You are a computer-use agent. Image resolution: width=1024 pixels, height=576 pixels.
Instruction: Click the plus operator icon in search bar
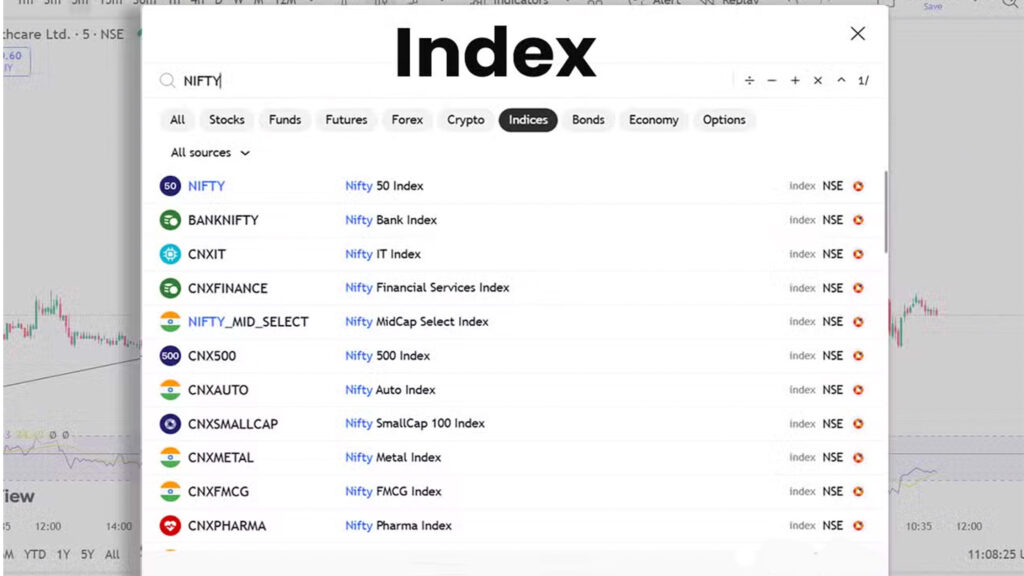click(795, 80)
